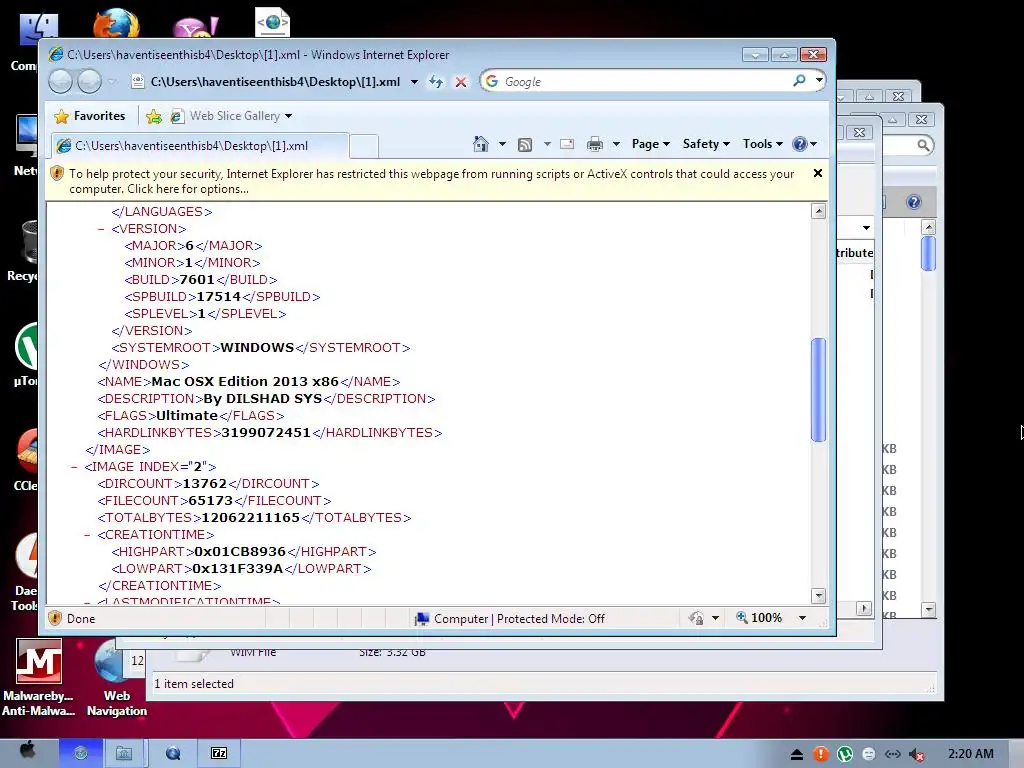Select the TOTALBYTES value 12062211165

tap(251, 517)
